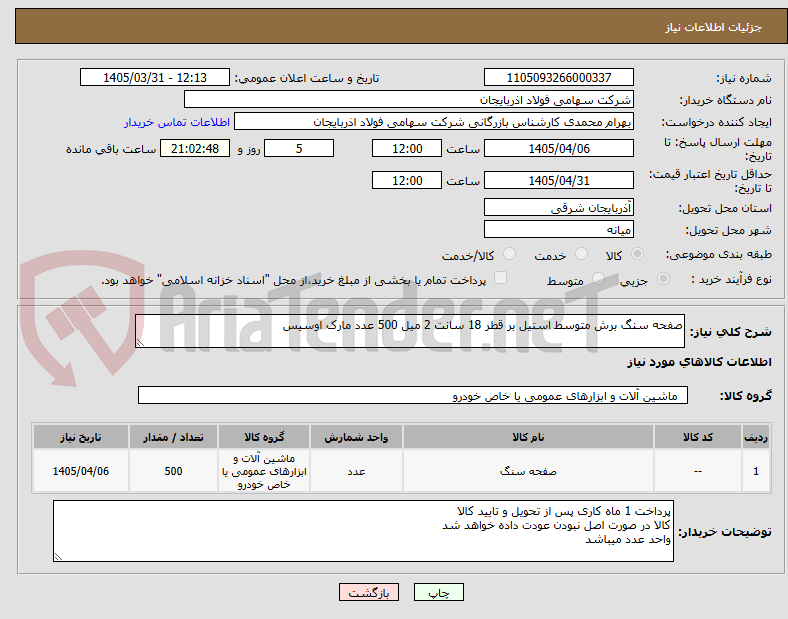The width and height of the screenshot is (788, 619).
Task: Click the request creator name field
Action: pos(434,122)
